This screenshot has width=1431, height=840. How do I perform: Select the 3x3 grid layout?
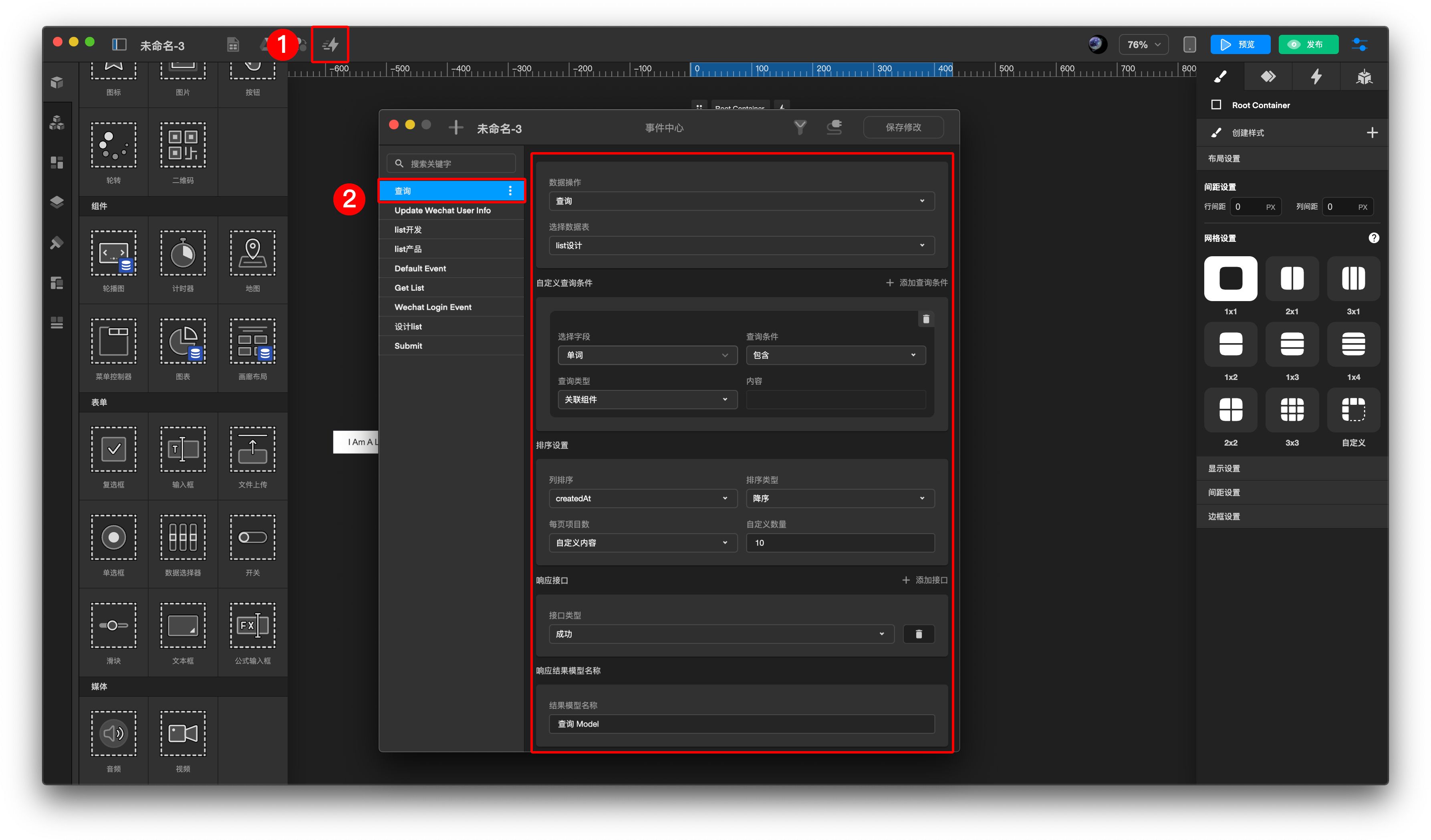(x=1292, y=410)
